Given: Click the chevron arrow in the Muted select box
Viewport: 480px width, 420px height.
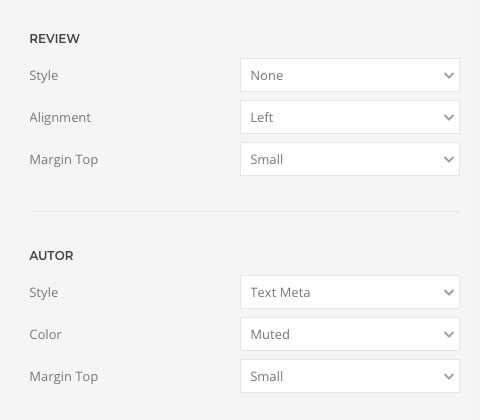Looking at the screenshot, I should point(449,335).
